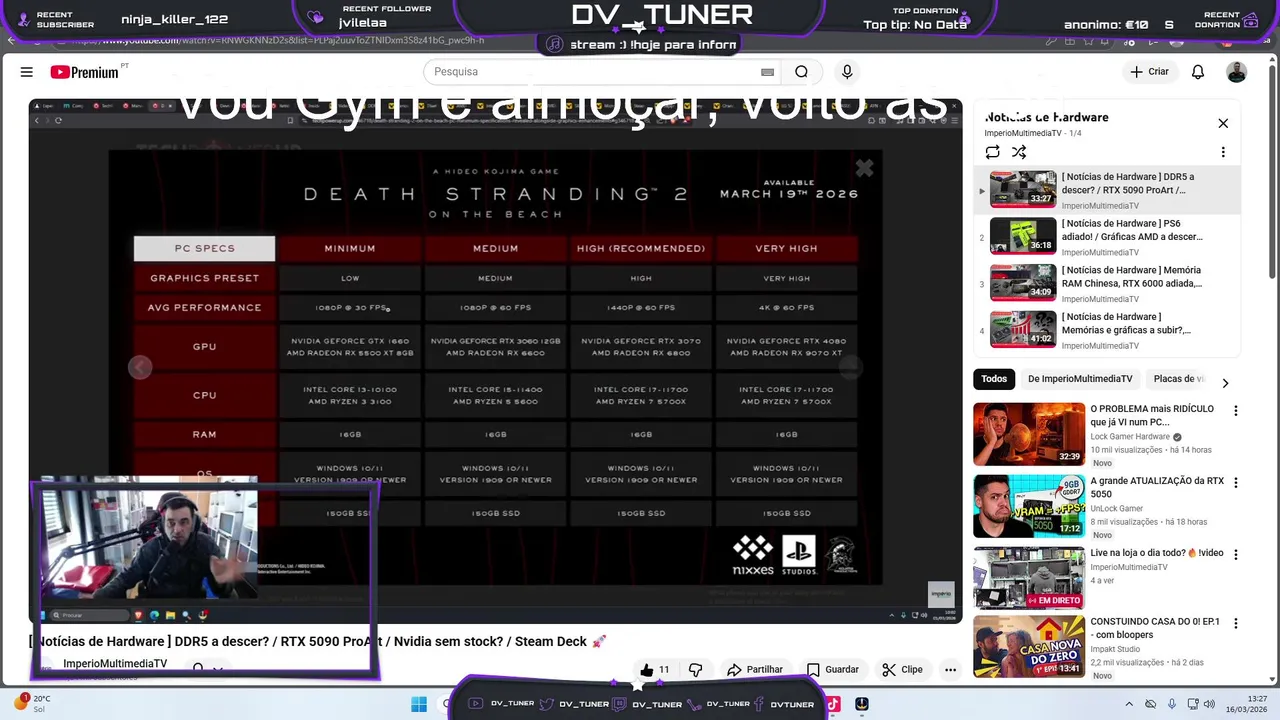Open the YouTube guide hamburger menu
Image resolution: width=1280 pixels, height=720 pixels.
[x=27, y=72]
